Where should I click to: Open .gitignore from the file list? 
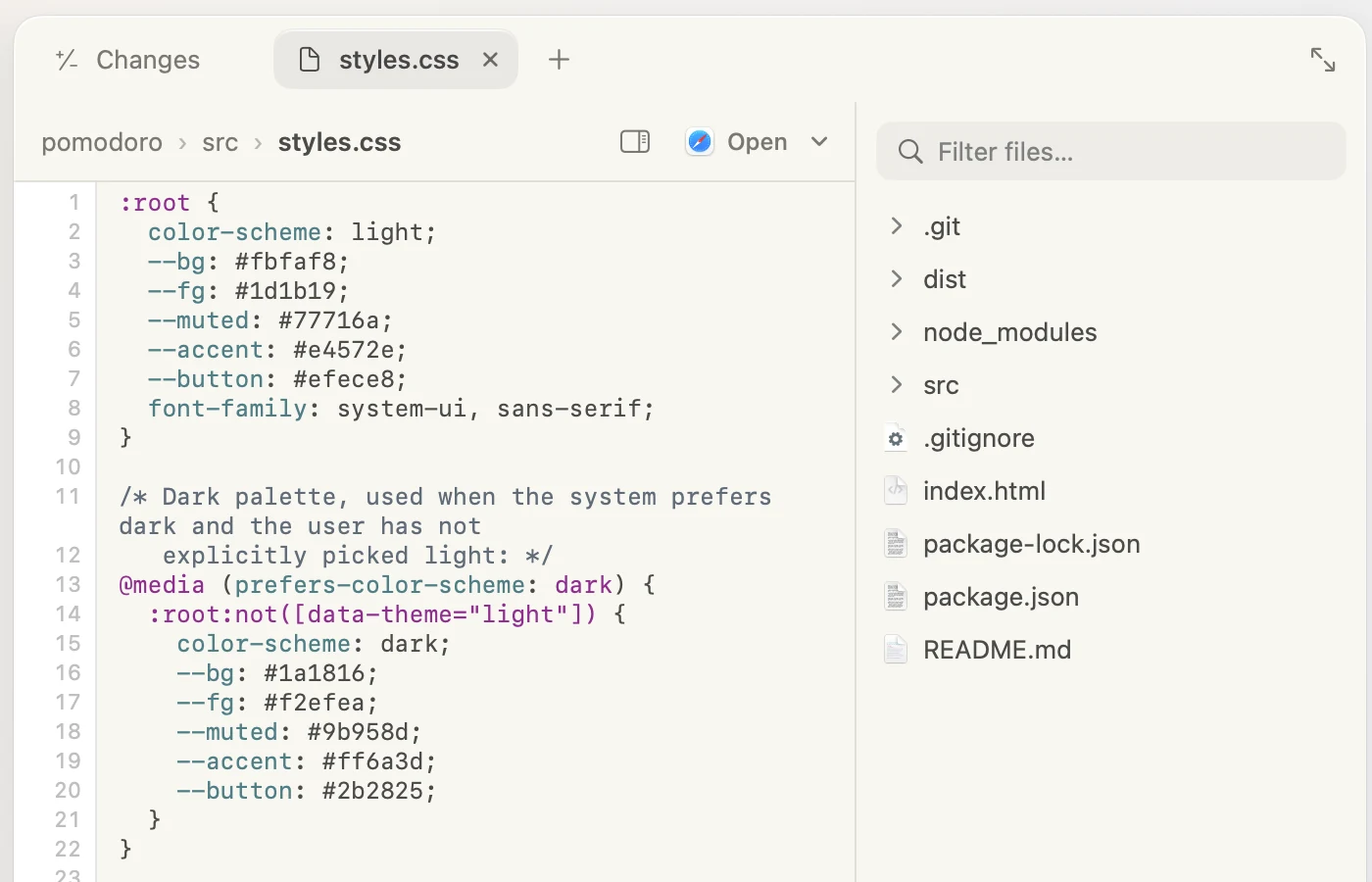1111,438
